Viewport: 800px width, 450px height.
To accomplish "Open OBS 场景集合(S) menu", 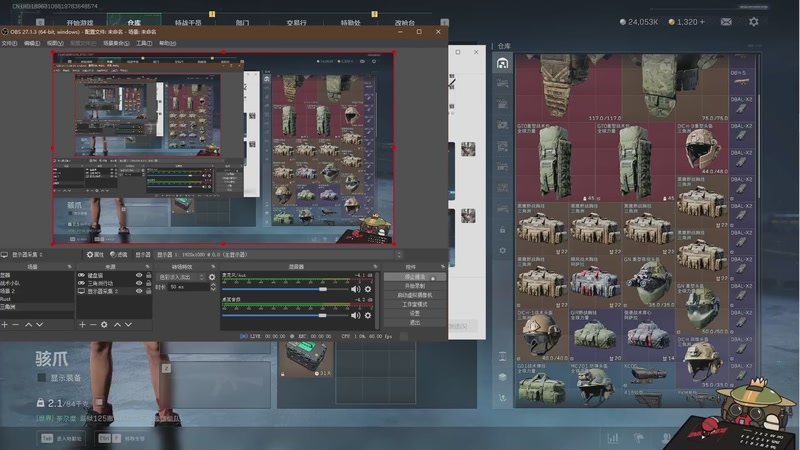I will coord(116,43).
